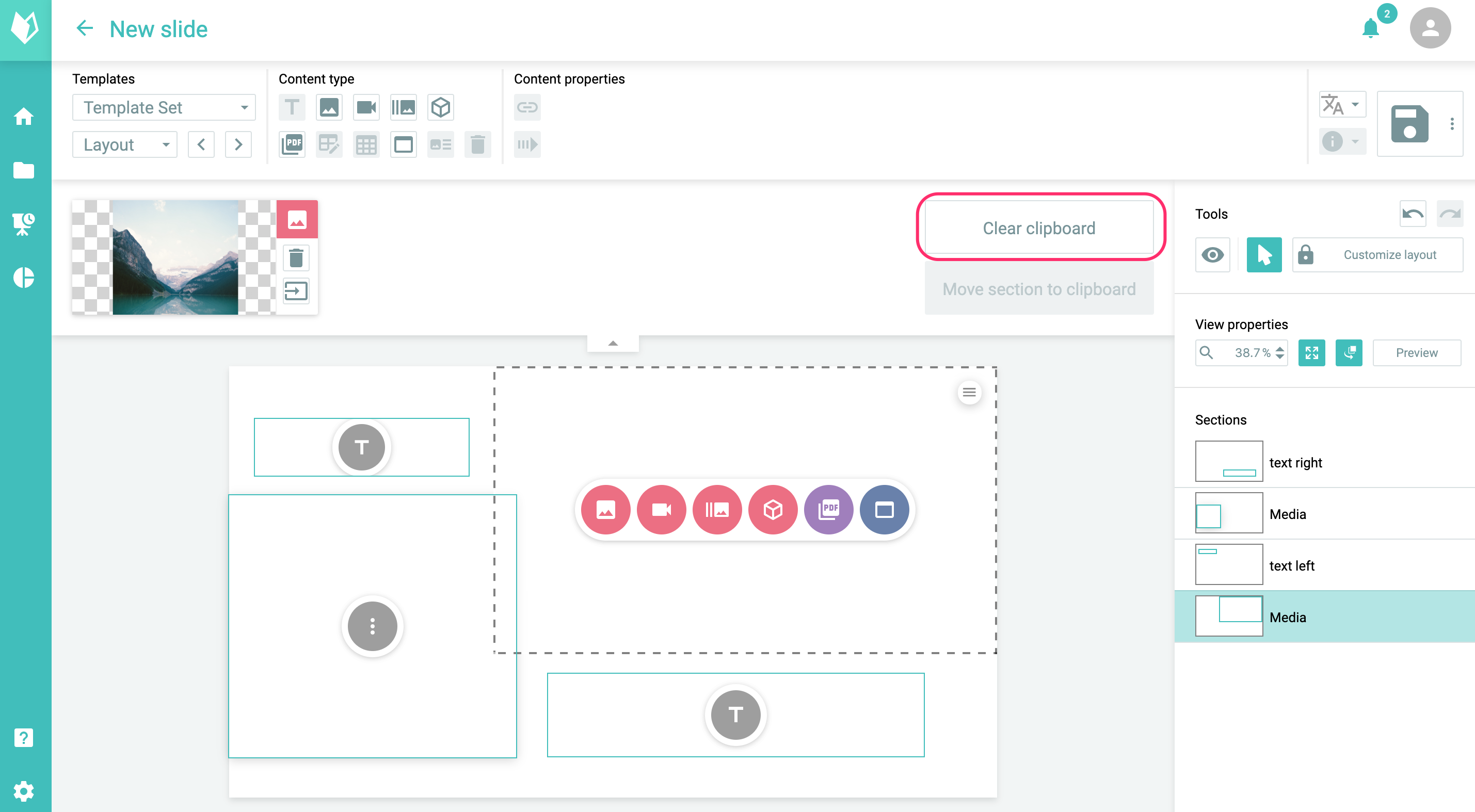The height and width of the screenshot is (812, 1475).
Task: Click Move section to clipboard
Action: click(x=1039, y=289)
